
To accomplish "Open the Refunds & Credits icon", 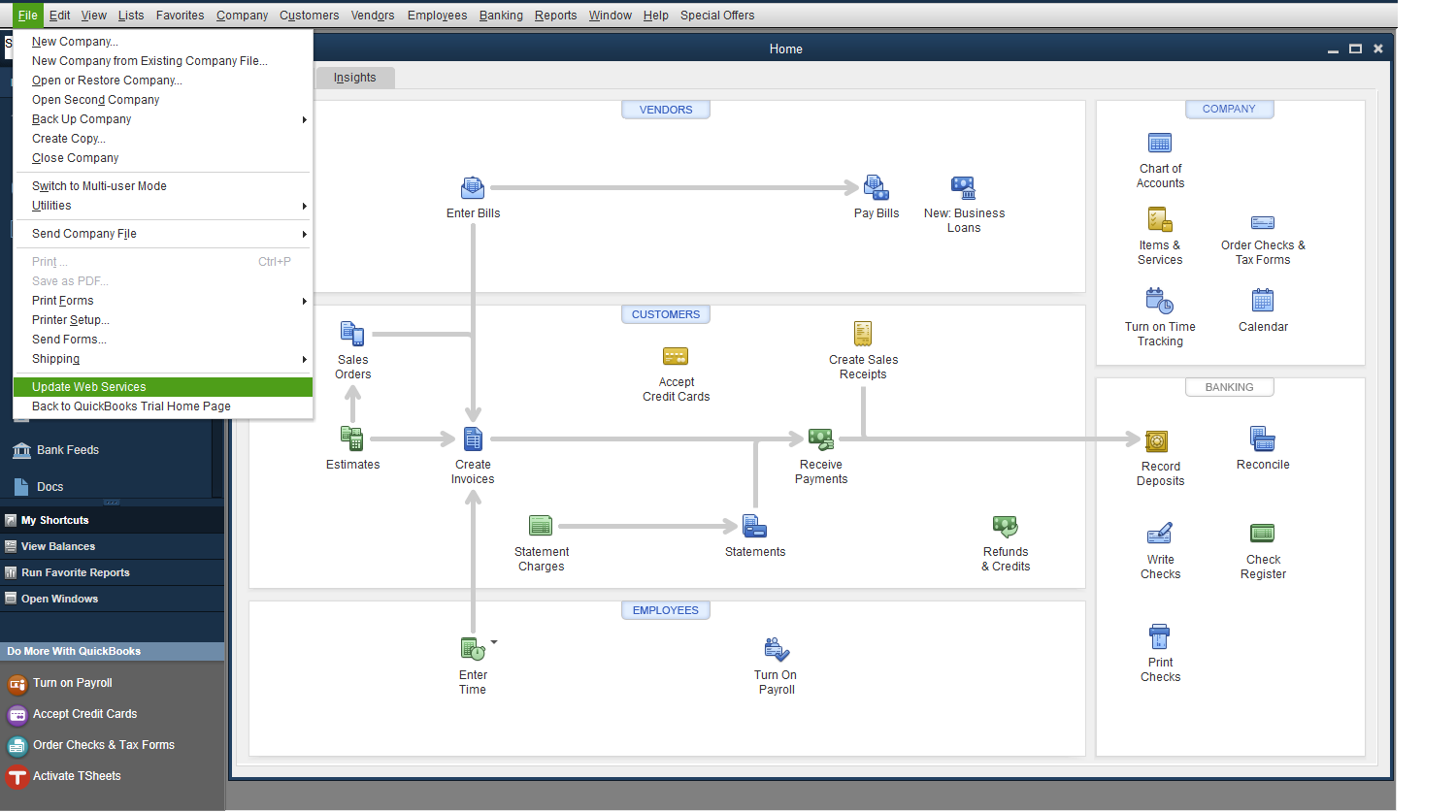I will pos(1006,526).
